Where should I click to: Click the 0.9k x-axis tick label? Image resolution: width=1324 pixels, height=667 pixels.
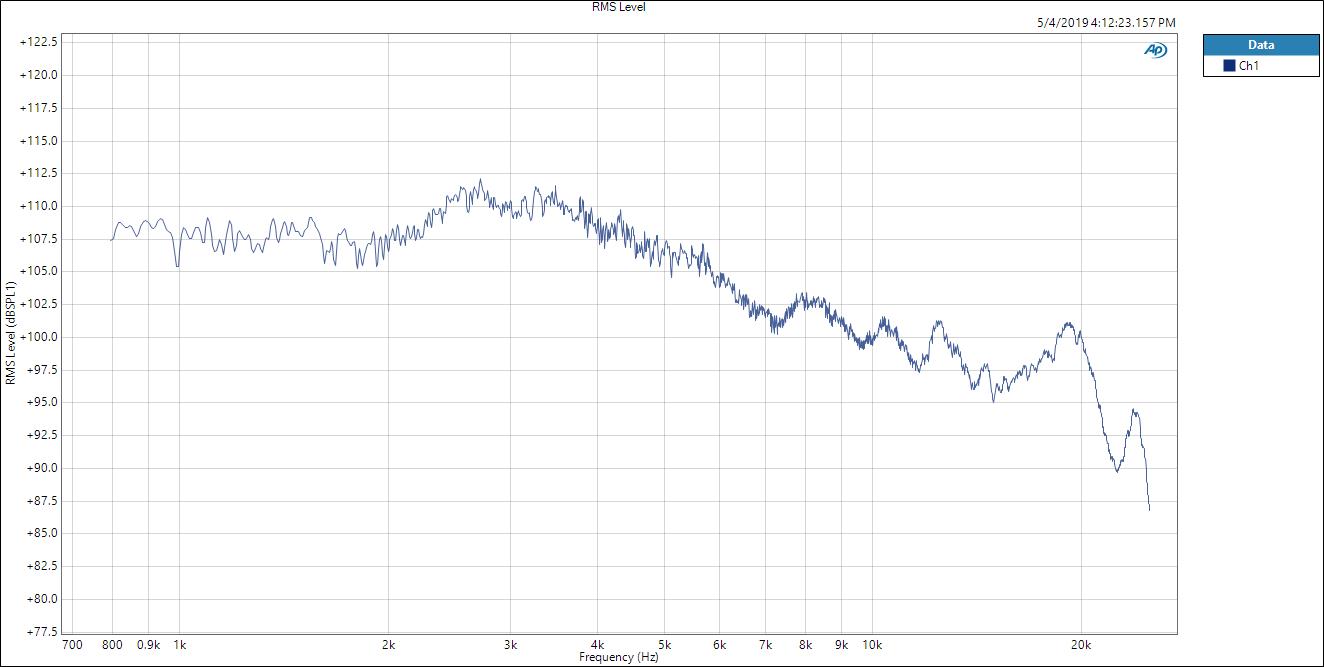click(148, 645)
